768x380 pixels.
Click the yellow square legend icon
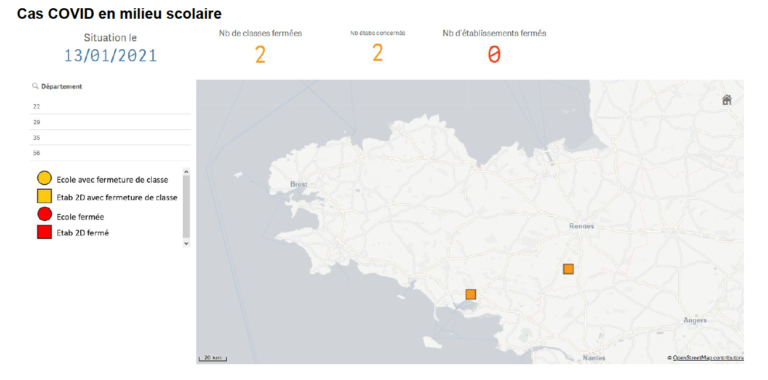point(45,197)
